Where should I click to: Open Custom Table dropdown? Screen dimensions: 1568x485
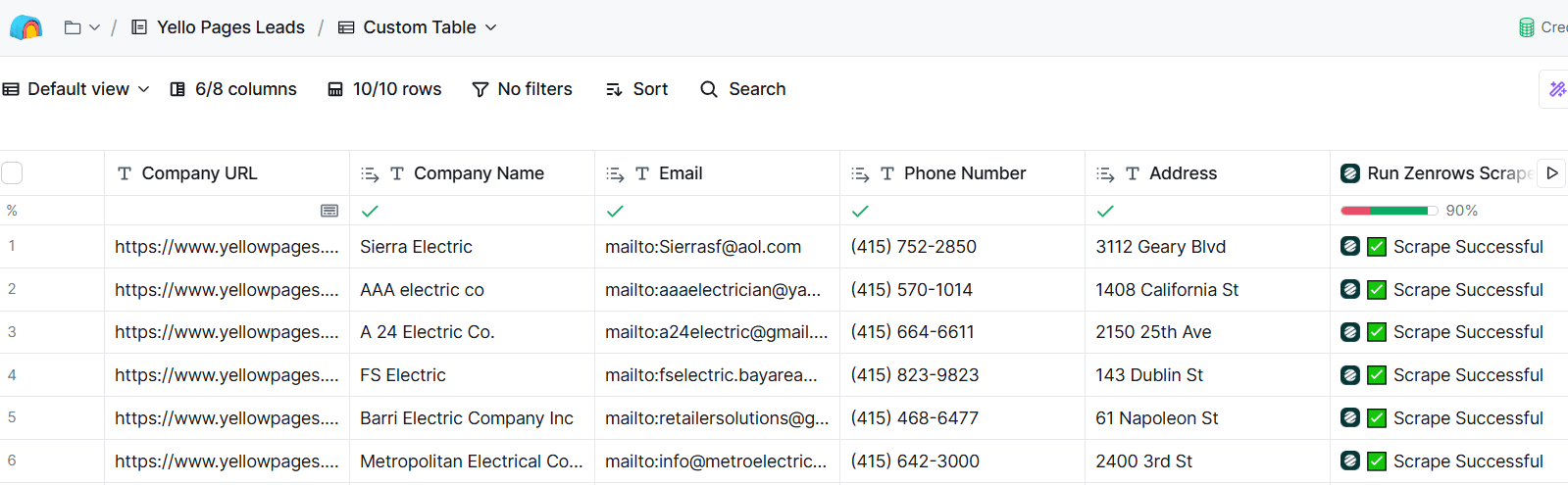[418, 27]
